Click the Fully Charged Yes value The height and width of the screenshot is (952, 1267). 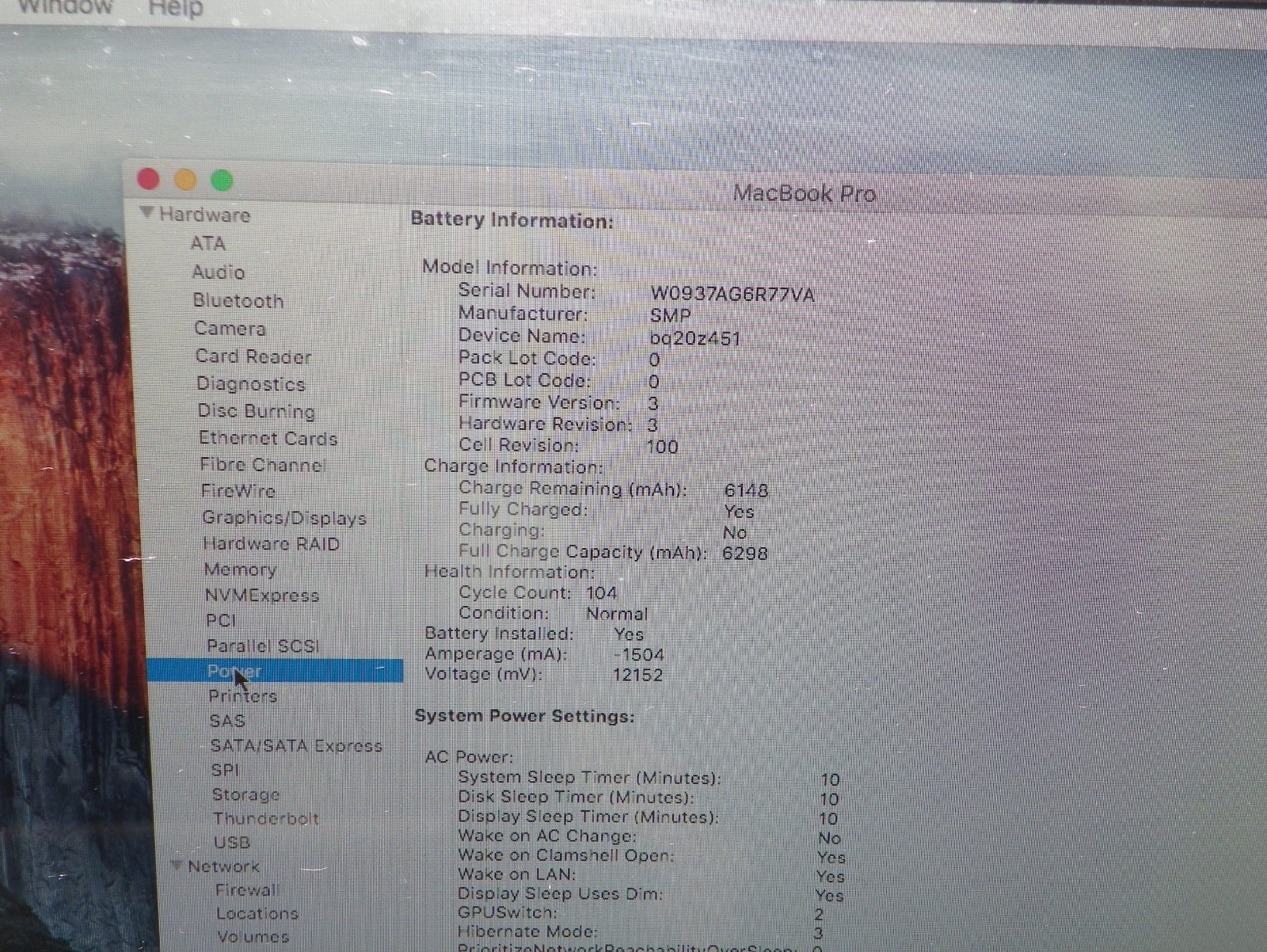739,512
